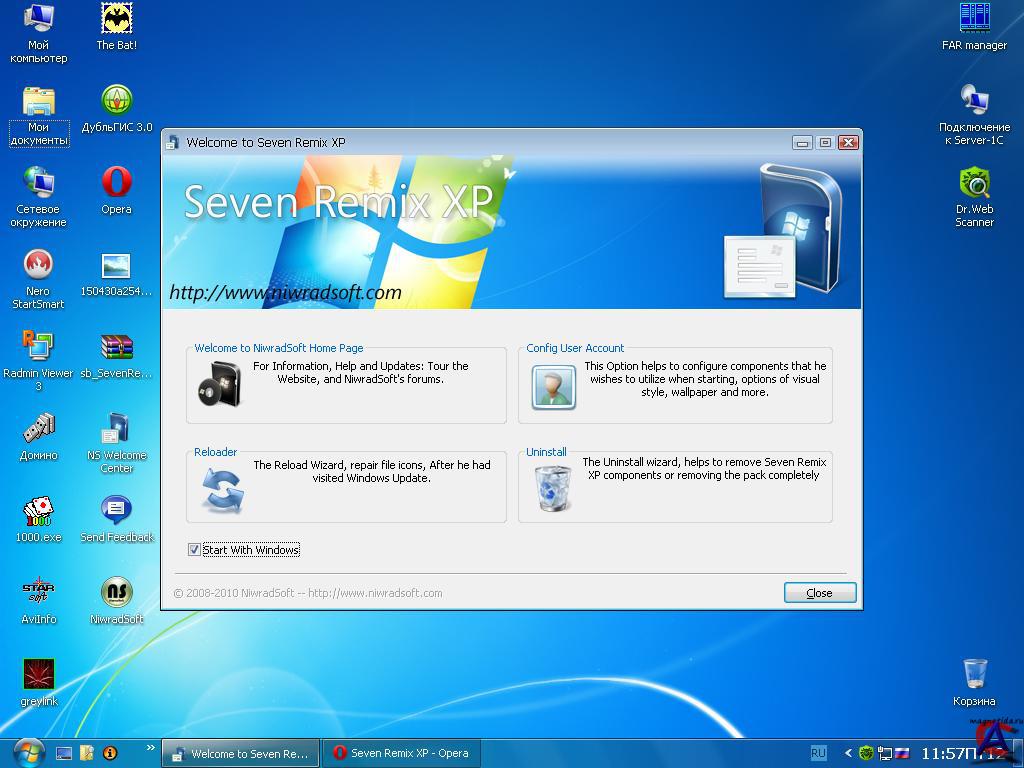This screenshot has height=768, width=1024.
Task: Click the NiwradSoft Home Page box icon
Action: pos(219,384)
